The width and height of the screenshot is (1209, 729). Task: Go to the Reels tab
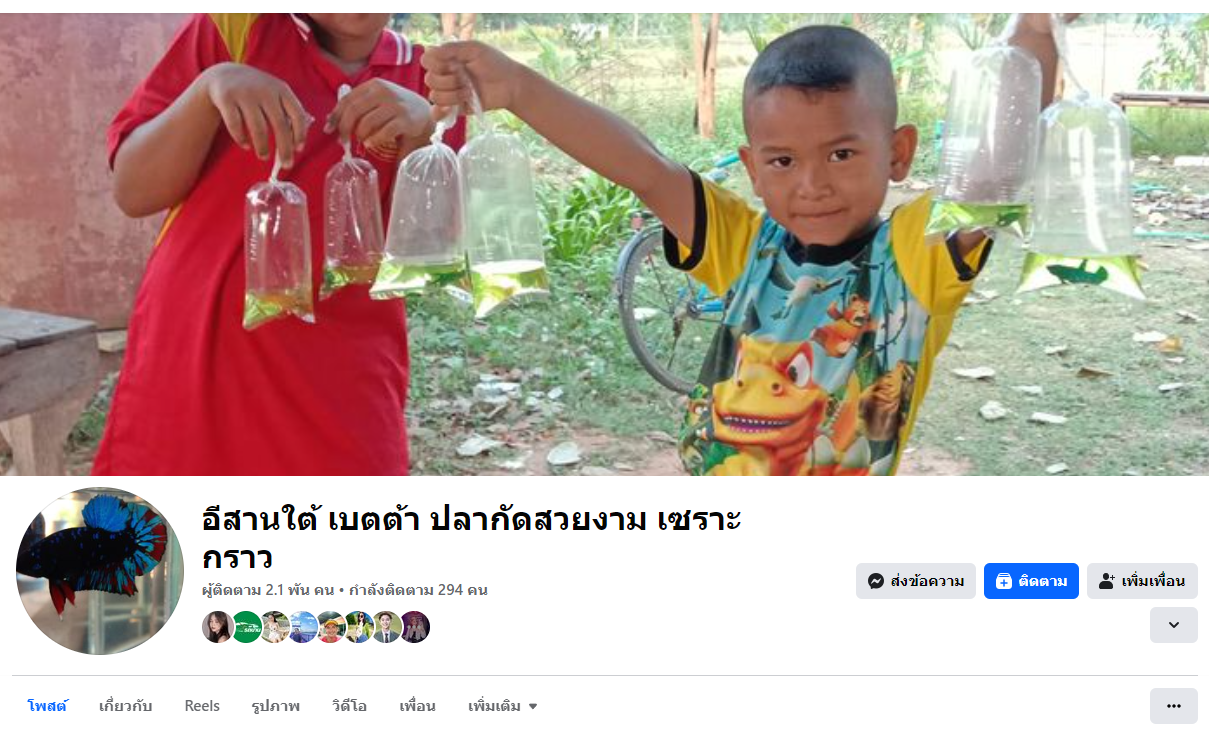pos(202,706)
